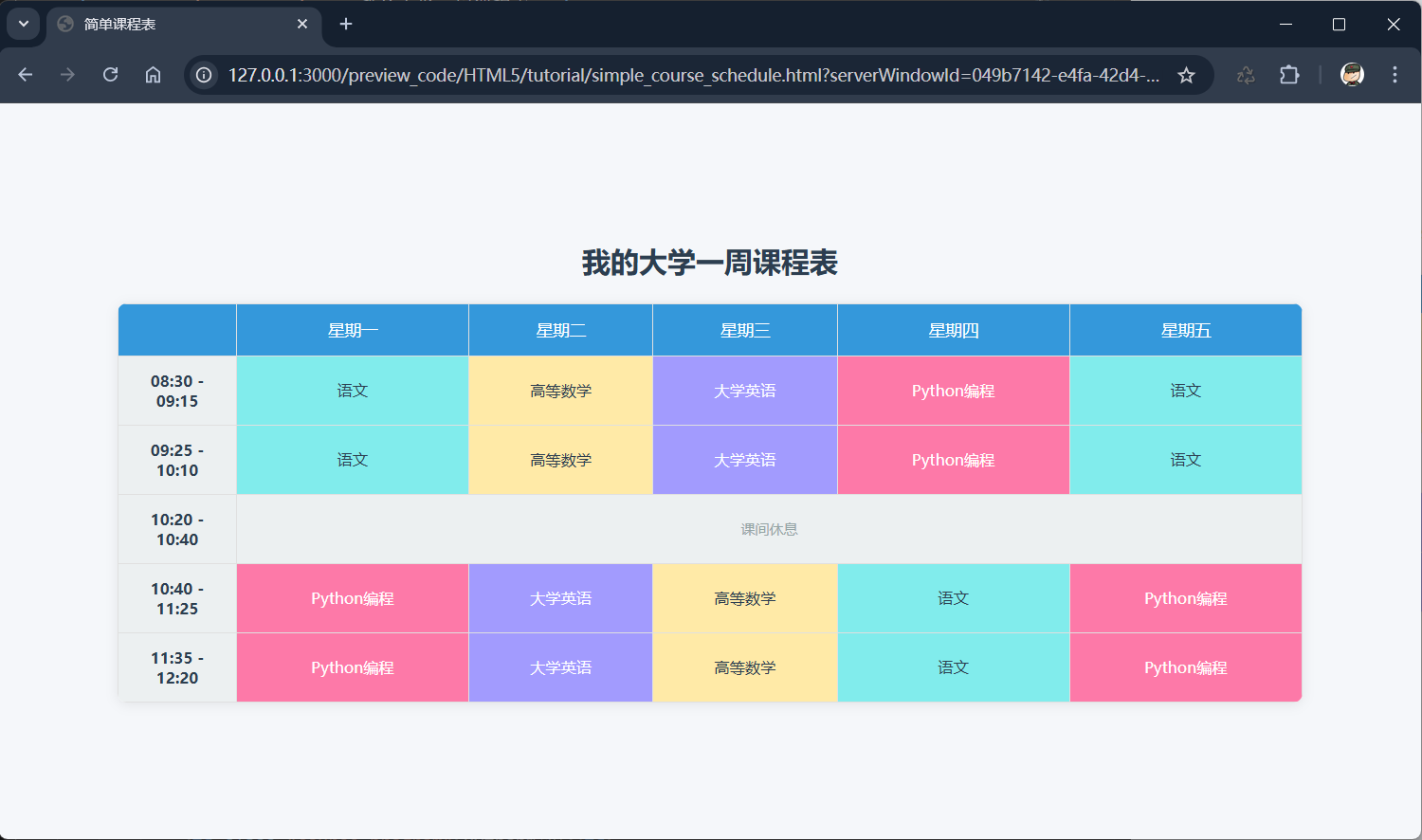Image resolution: width=1422 pixels, height=840 pixels.
Task: Expand the tab search dropdown
Action: tap(24, 24)
